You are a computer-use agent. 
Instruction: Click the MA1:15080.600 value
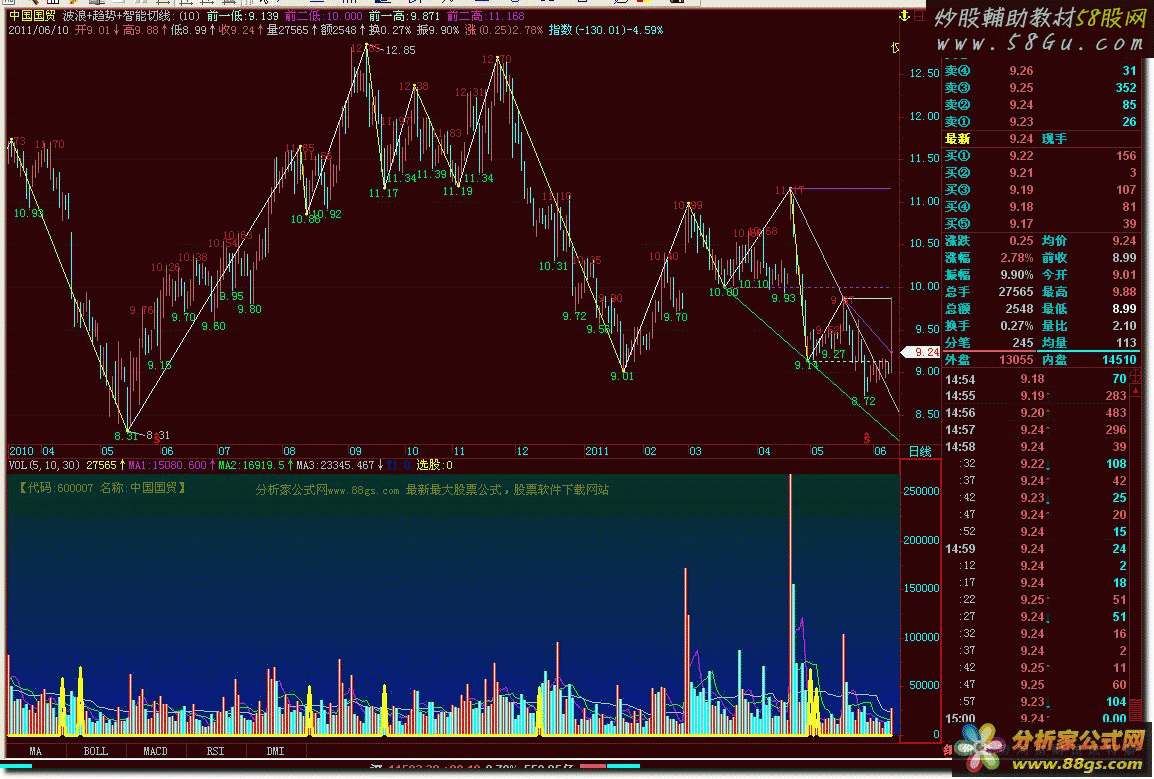tap(167, 465)
